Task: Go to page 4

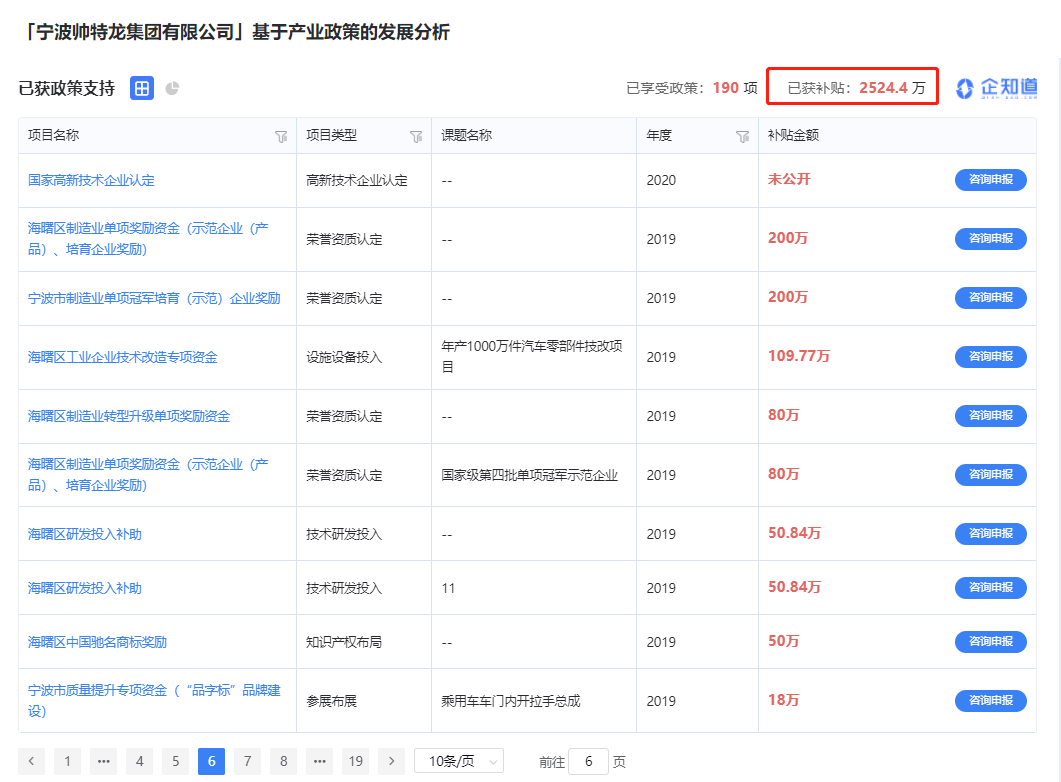Action: [x=139, y=761]
